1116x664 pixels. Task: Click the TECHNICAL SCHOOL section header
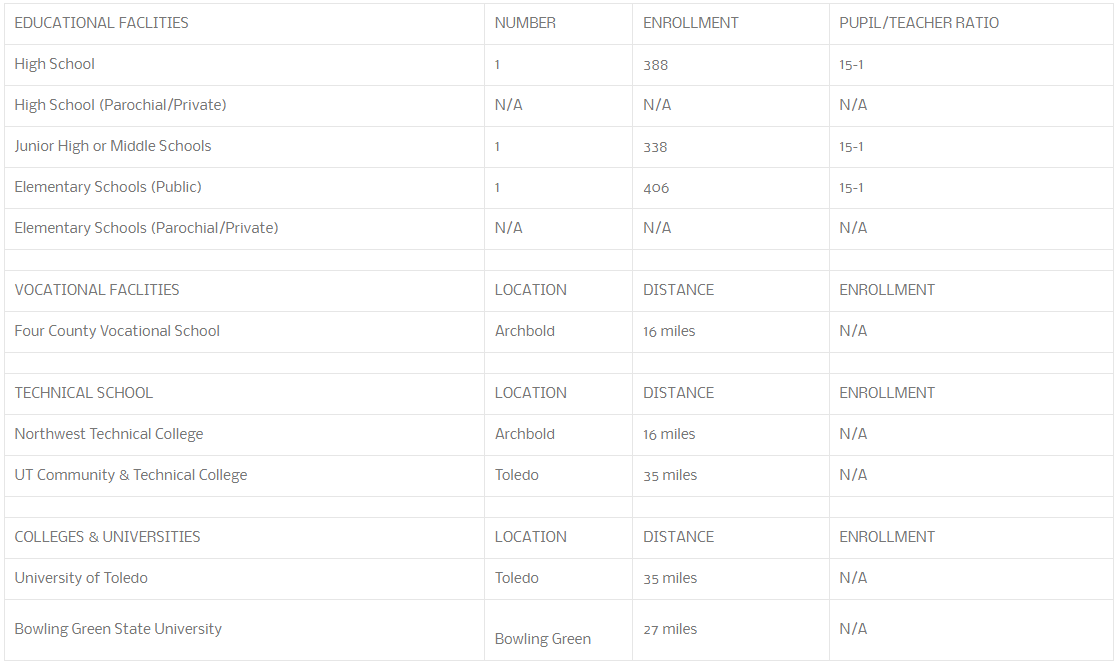[83, 393]
